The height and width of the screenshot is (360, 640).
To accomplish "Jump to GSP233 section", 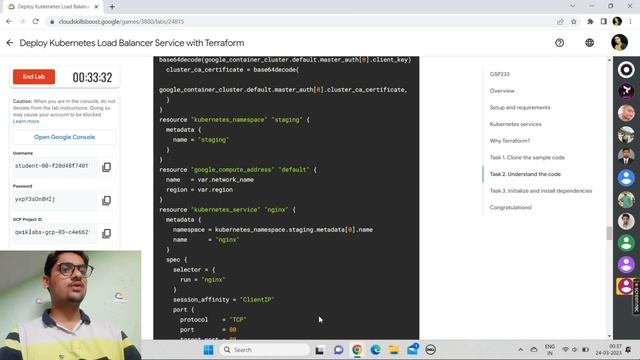I will coord(500,74).
